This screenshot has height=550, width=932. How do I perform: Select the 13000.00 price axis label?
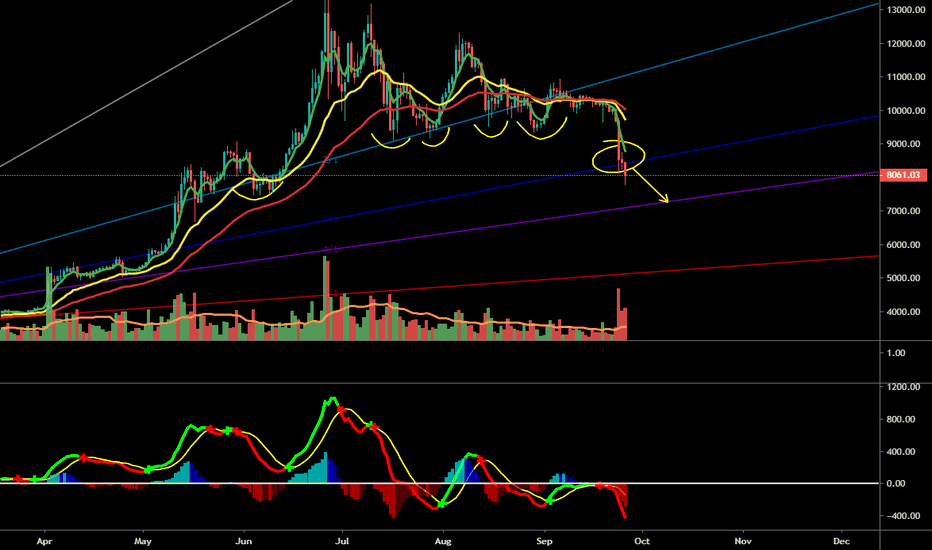pyautogui.click(x=906, y=10)
